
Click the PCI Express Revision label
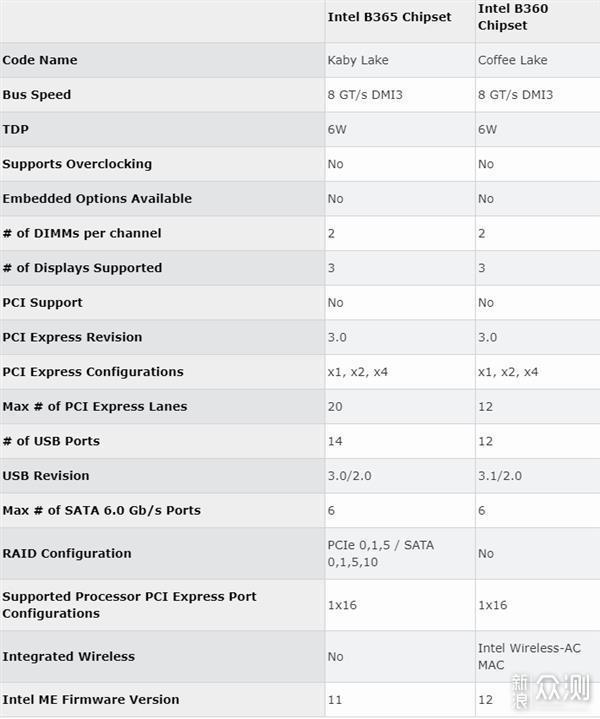(x=72, y=337)
